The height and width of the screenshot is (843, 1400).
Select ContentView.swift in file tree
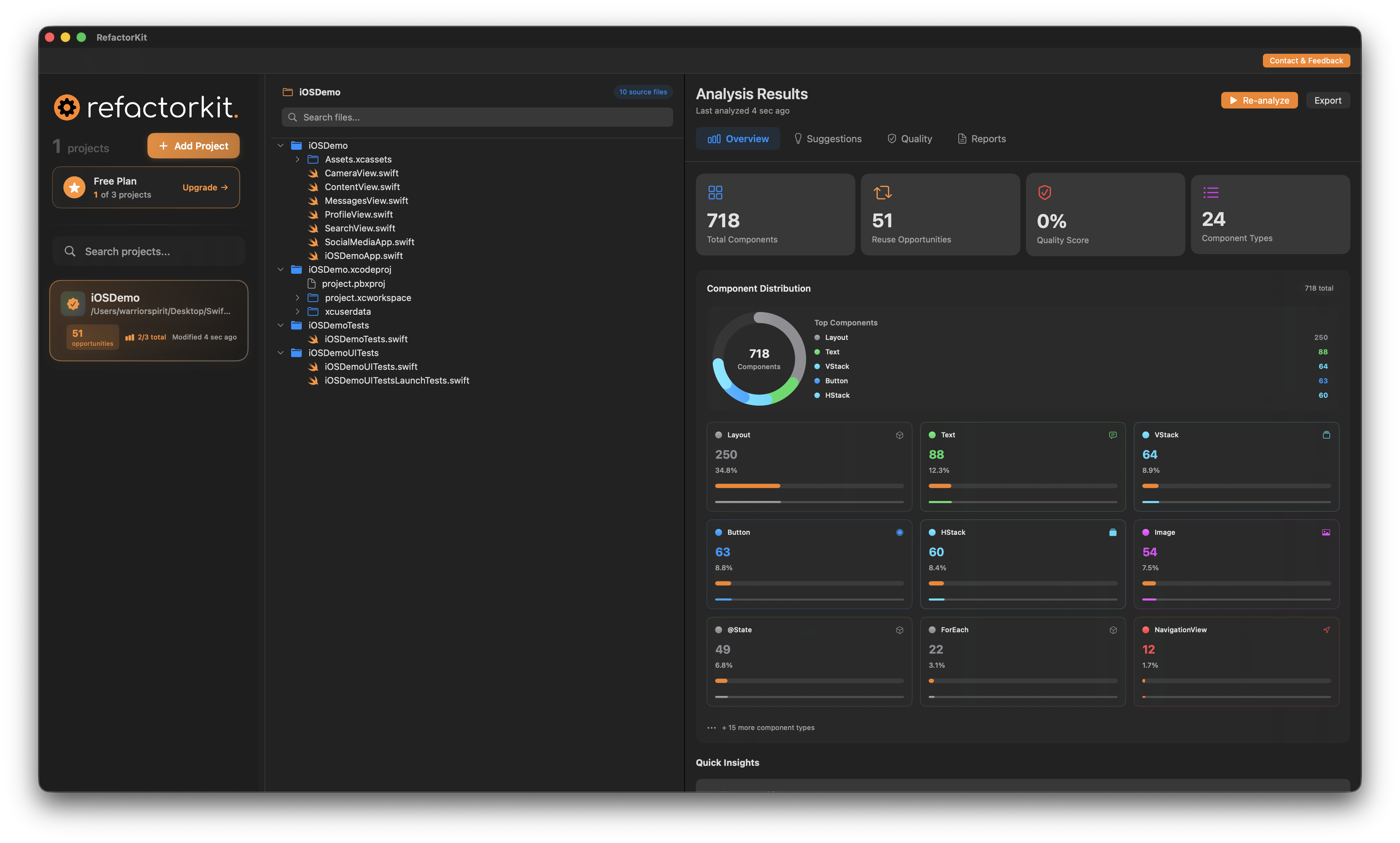362,187
